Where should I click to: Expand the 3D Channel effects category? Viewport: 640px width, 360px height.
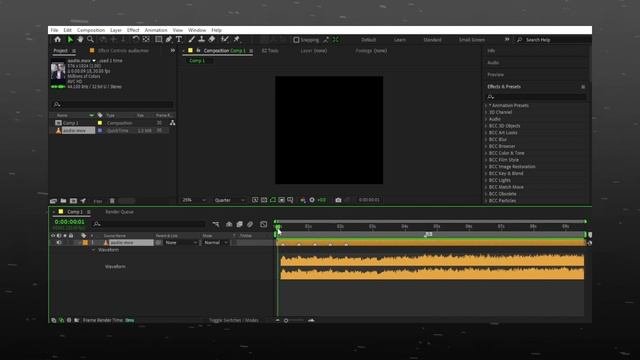coord(486,112)
